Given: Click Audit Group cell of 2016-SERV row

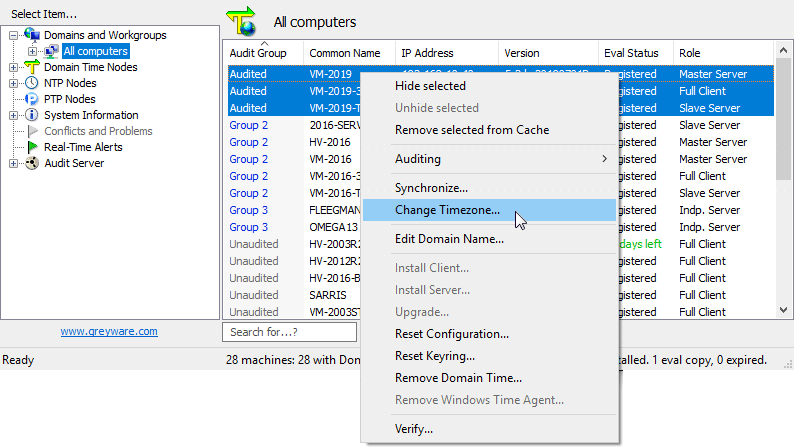Looking at the screenshot, I should (x=249, y=125).
